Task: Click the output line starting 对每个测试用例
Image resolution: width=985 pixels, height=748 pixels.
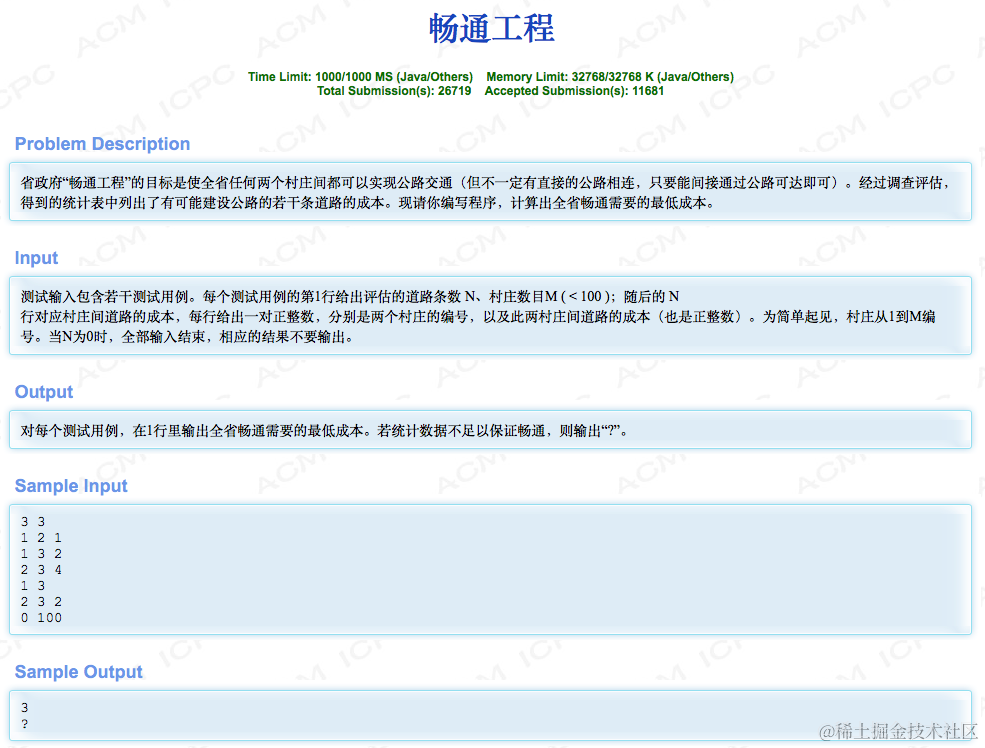Action: point(324,431)
